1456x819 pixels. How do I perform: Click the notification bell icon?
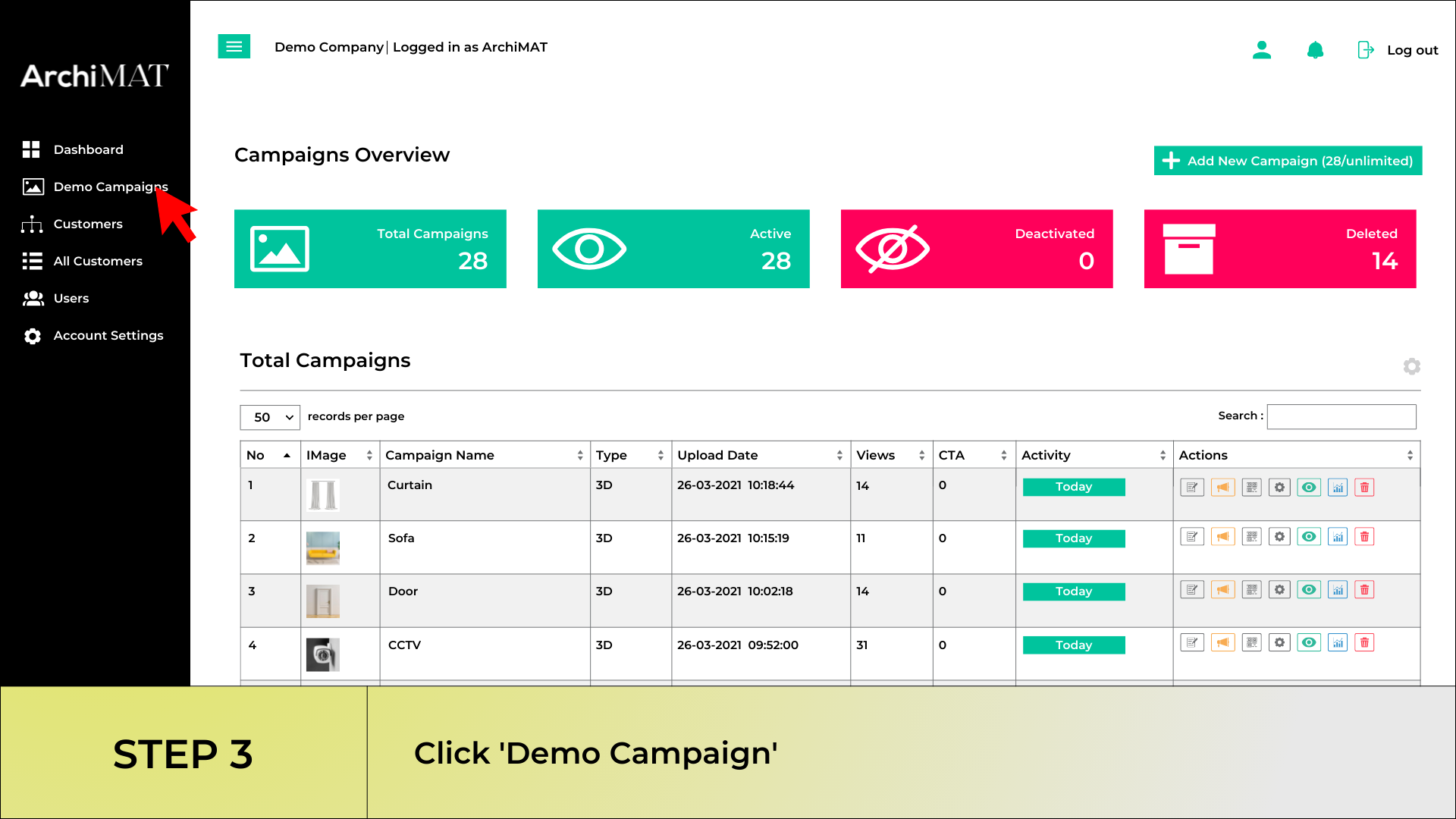coord(1315,50)
